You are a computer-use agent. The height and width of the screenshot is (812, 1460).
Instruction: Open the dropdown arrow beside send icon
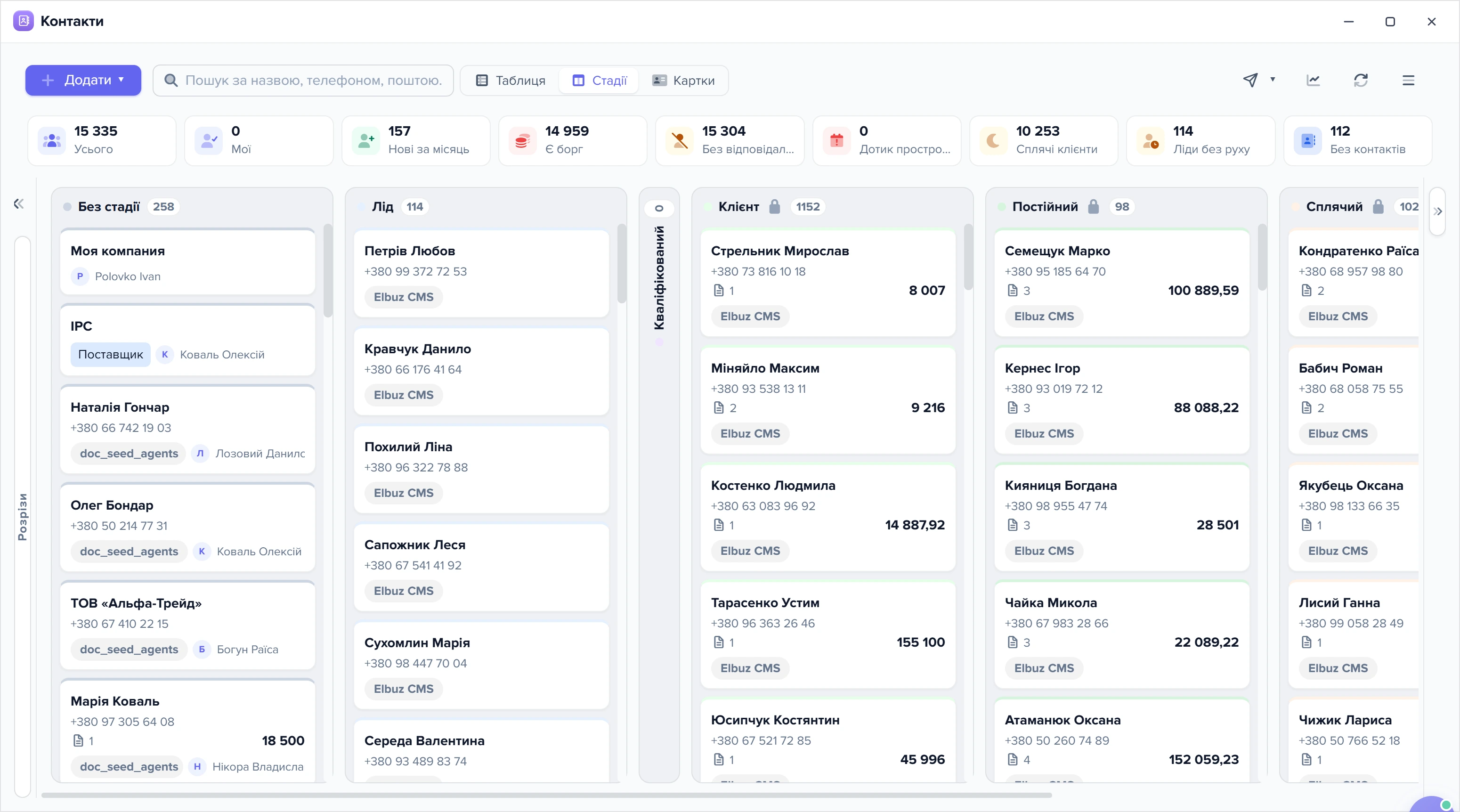[x=1273, y=79]
